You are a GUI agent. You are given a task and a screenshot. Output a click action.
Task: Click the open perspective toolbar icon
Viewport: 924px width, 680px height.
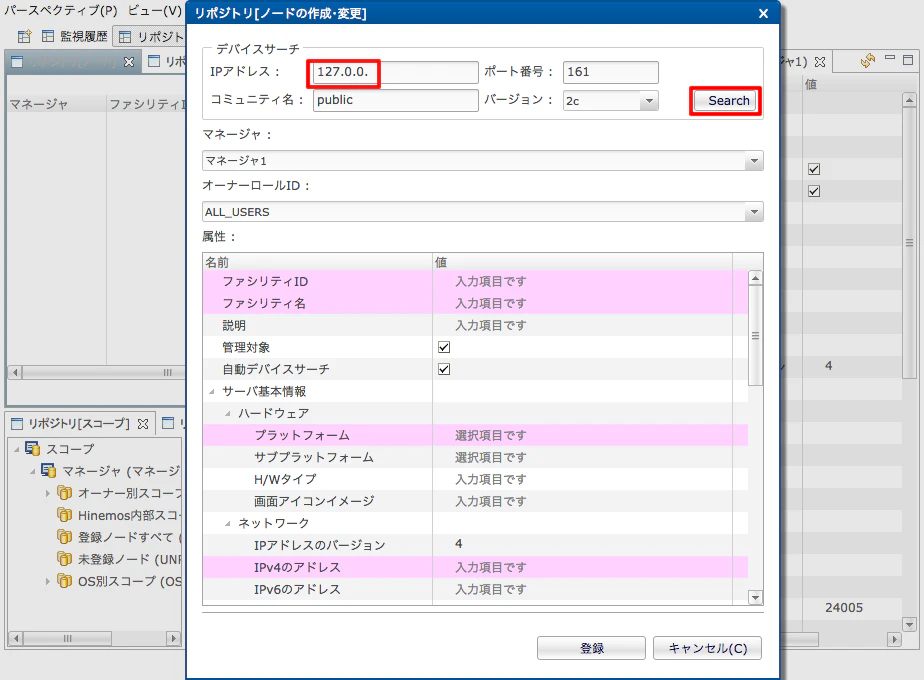point(24,37)
